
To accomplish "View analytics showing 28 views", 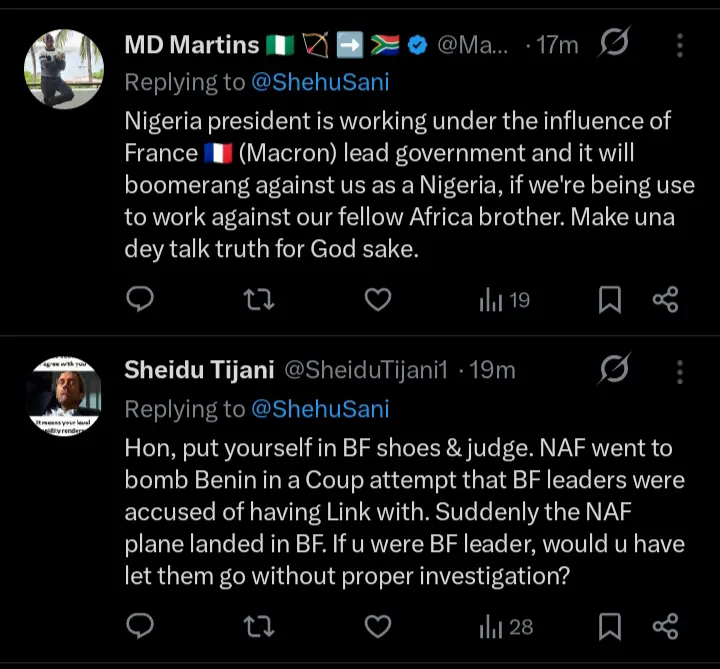I will [x=506, y=627].
